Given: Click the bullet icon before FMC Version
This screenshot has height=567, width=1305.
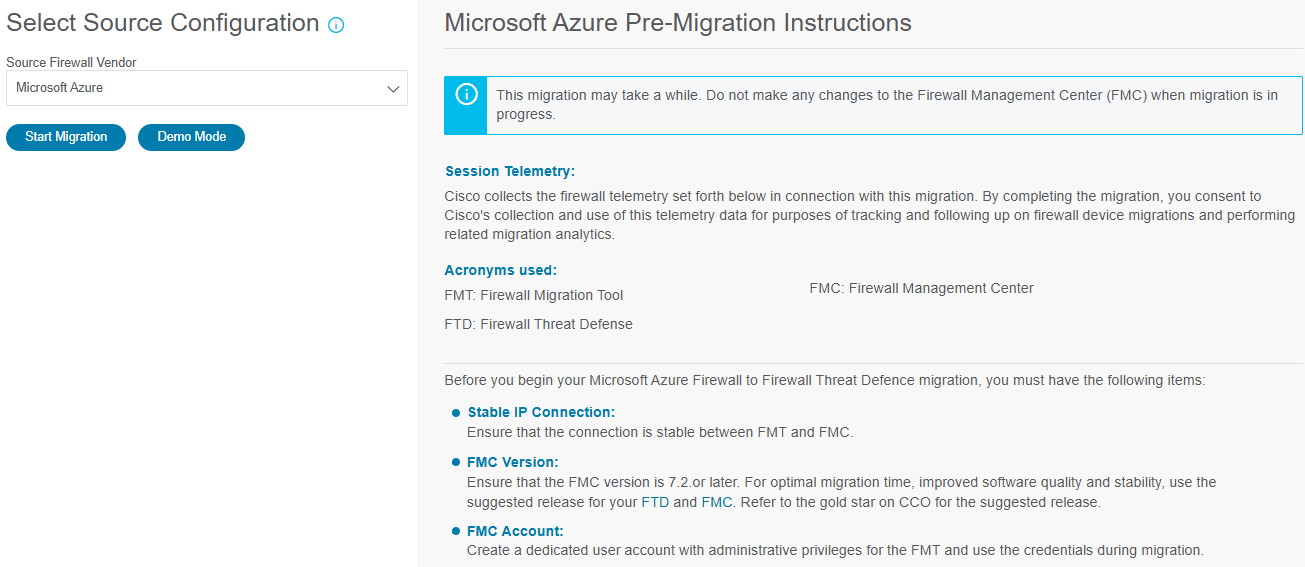Looking at the screenshot, I should pos(456,462).
